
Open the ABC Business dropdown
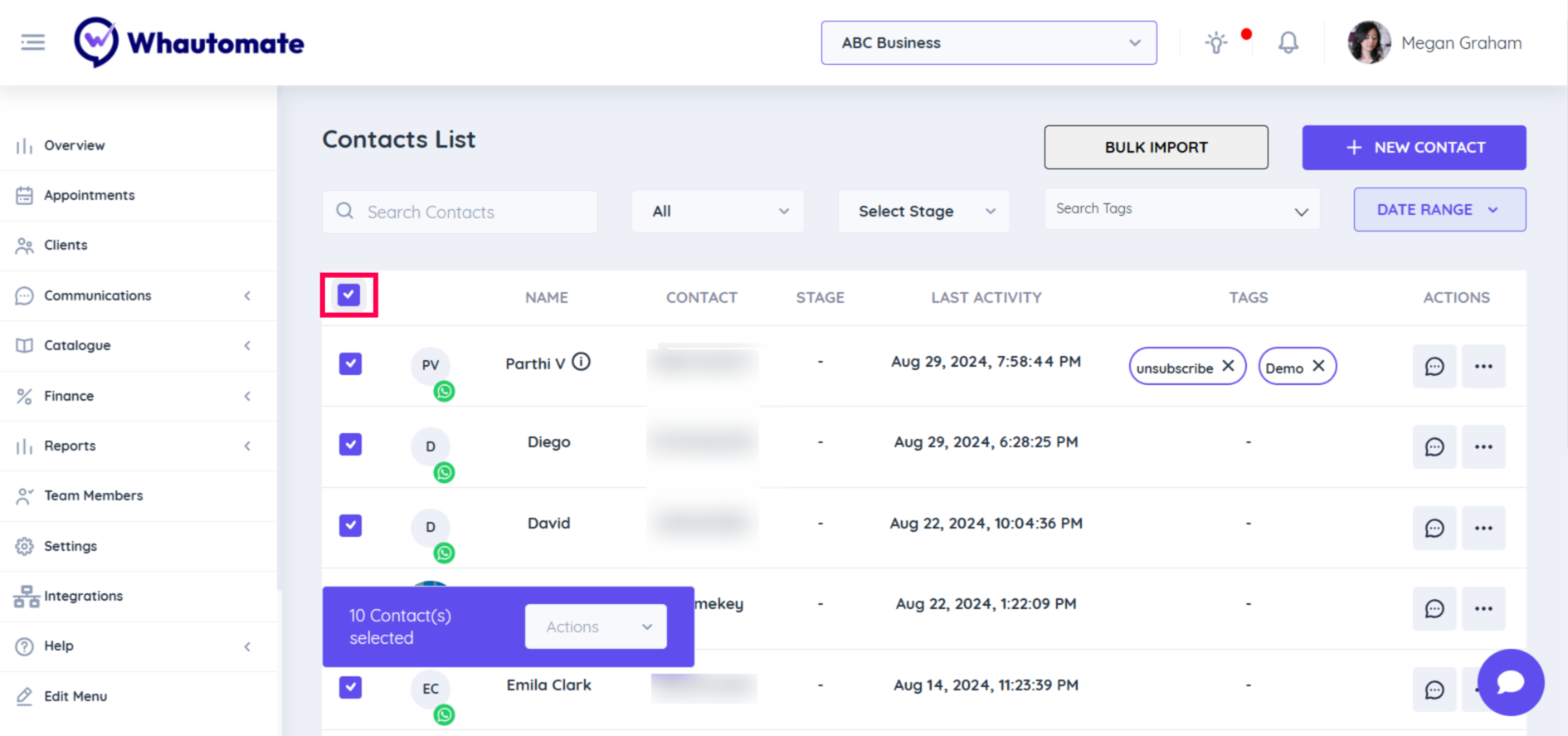tap(989, 43)
